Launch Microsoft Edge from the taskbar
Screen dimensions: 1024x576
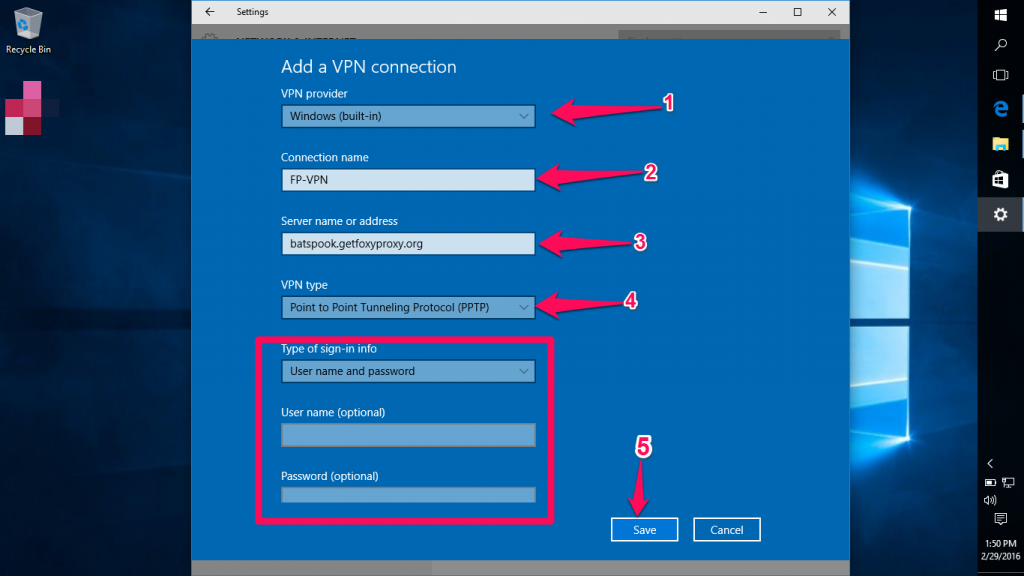pos(1000,108)
